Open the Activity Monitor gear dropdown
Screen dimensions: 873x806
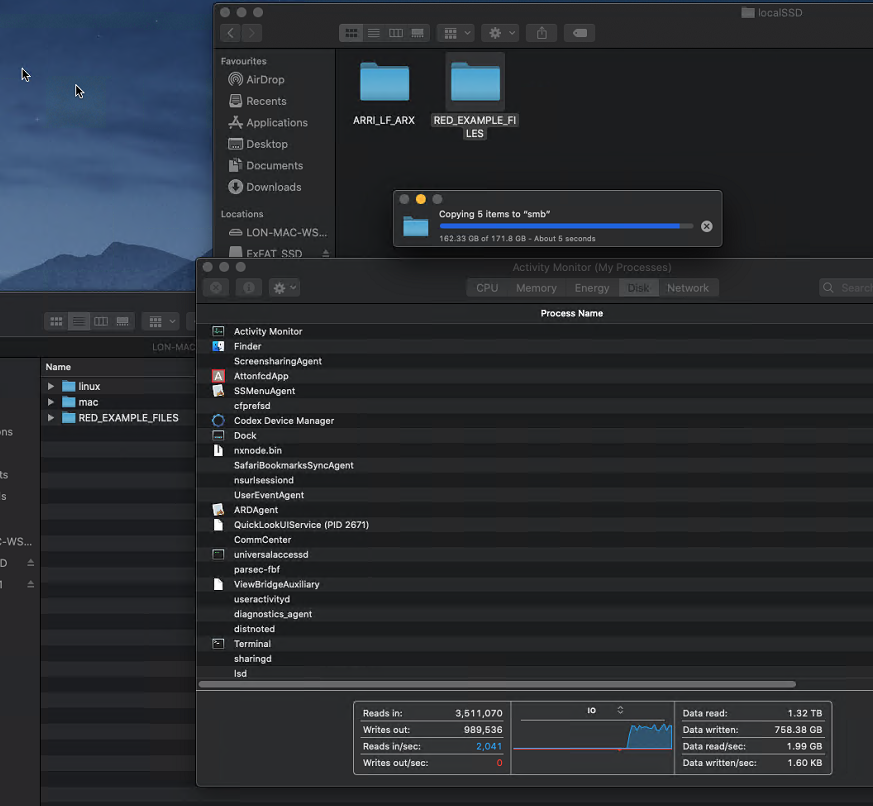(x=284, y=288)
